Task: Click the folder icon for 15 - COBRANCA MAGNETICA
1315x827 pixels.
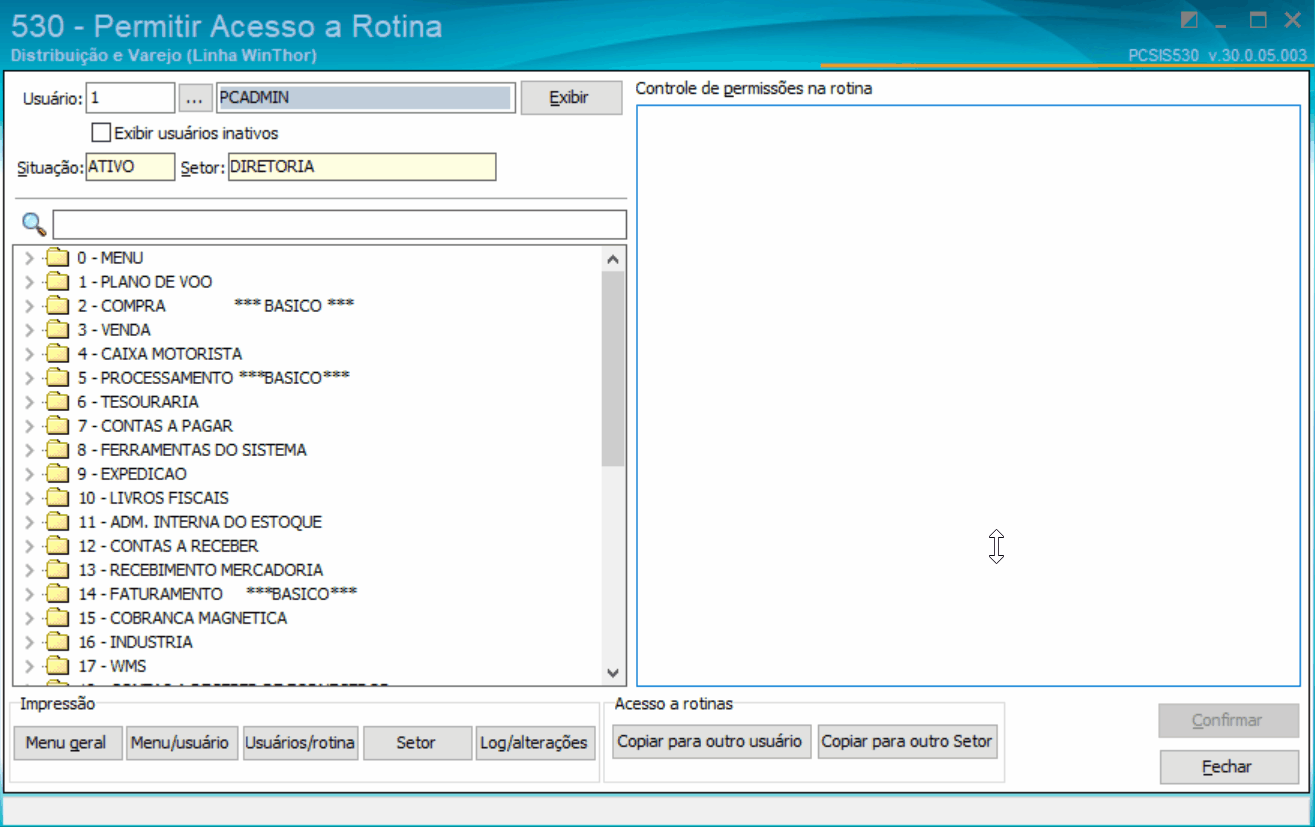Action: pyautogui.click(x=58, y=618)
